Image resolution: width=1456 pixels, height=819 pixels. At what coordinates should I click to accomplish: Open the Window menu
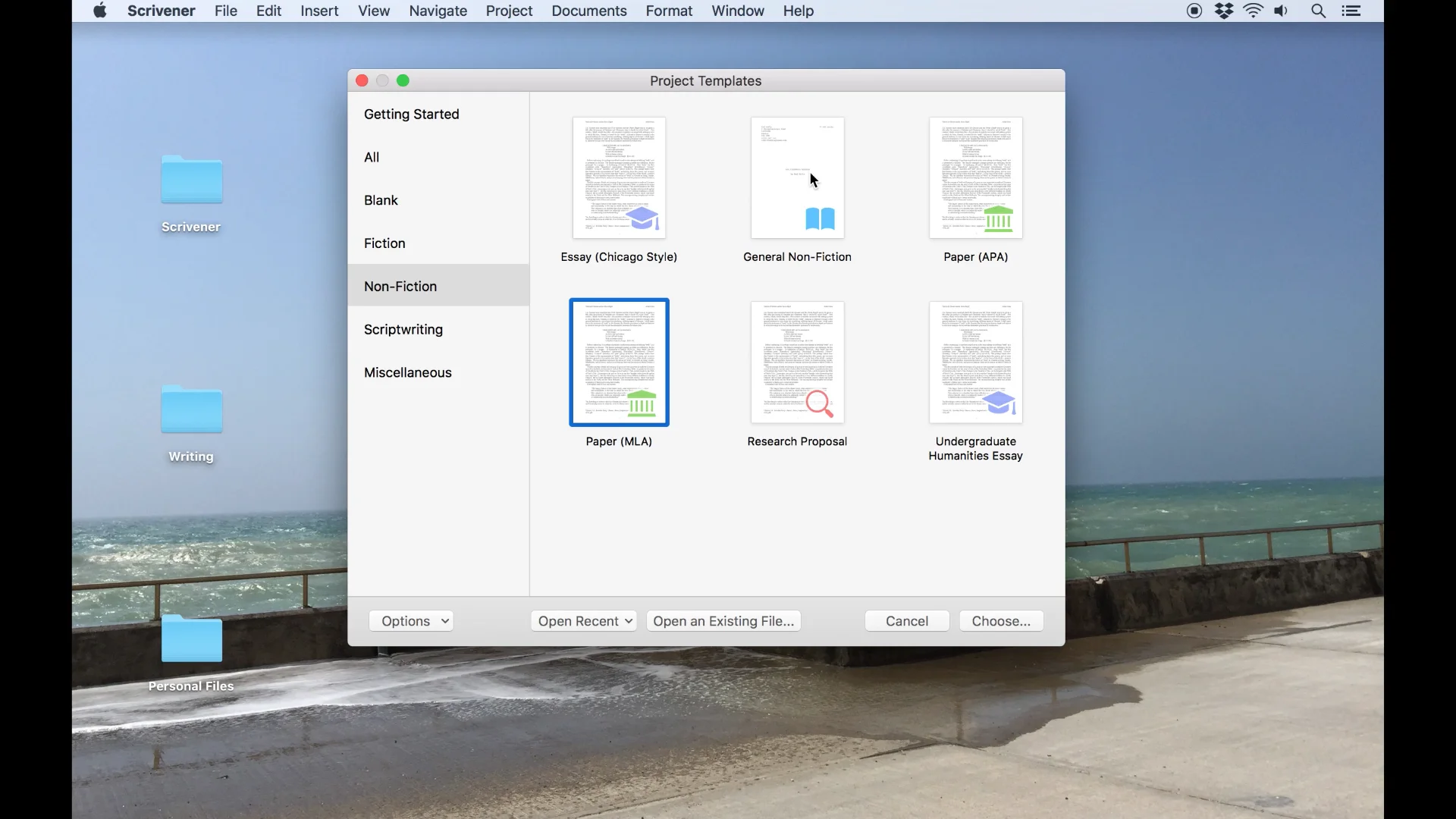(x=738, y=11)
